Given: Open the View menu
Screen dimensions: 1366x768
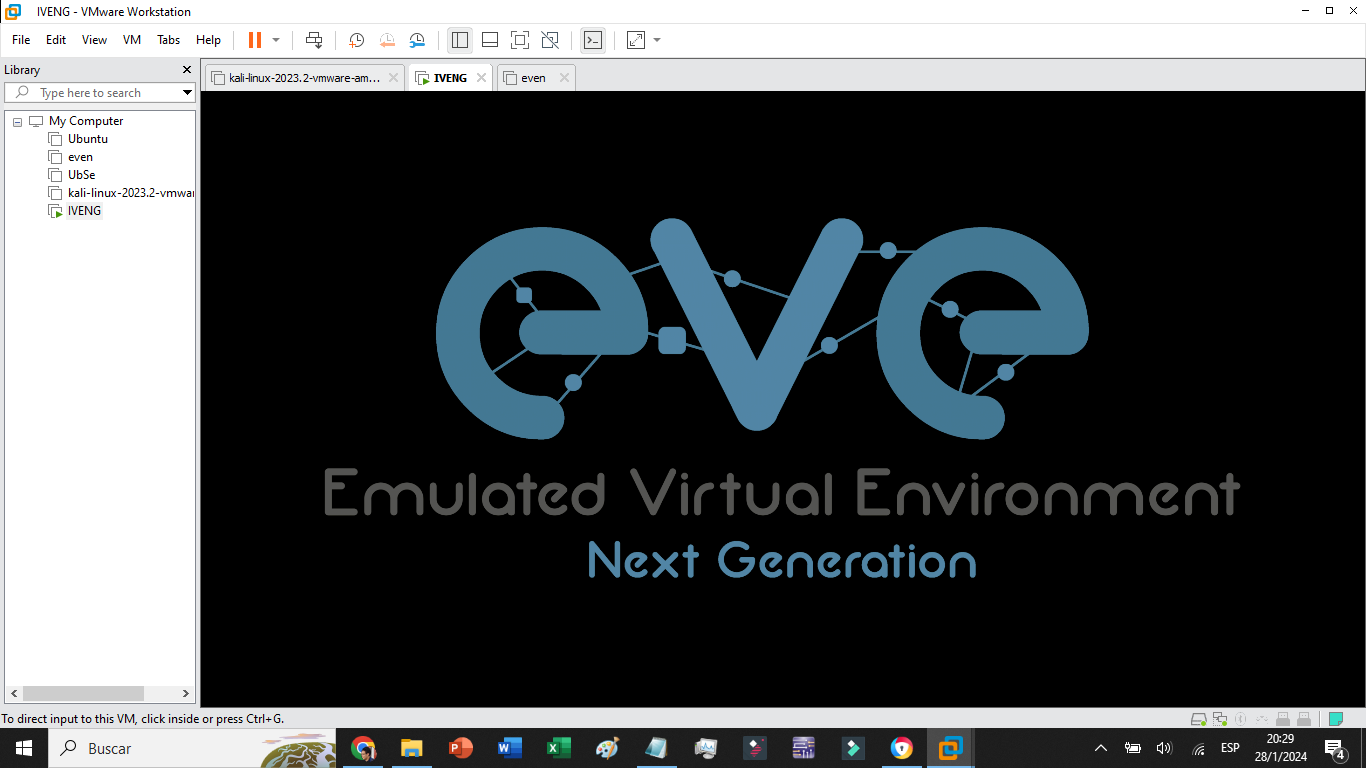Looking at the screenshot, I should 94,40.
